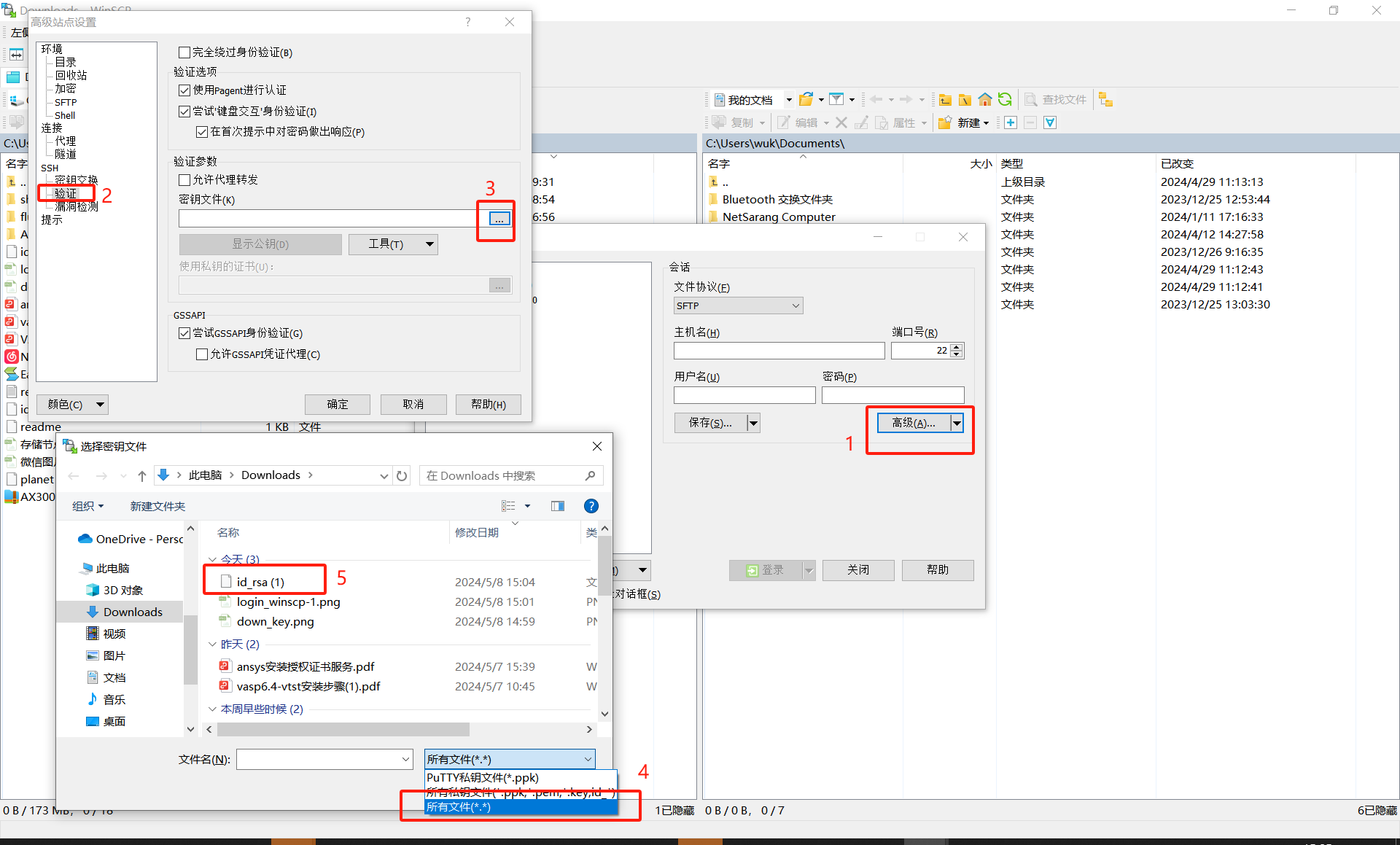Click 高级(A)... button in login dialog
The height and width of the screenshot is (845, 1400).
pos(914,423)
